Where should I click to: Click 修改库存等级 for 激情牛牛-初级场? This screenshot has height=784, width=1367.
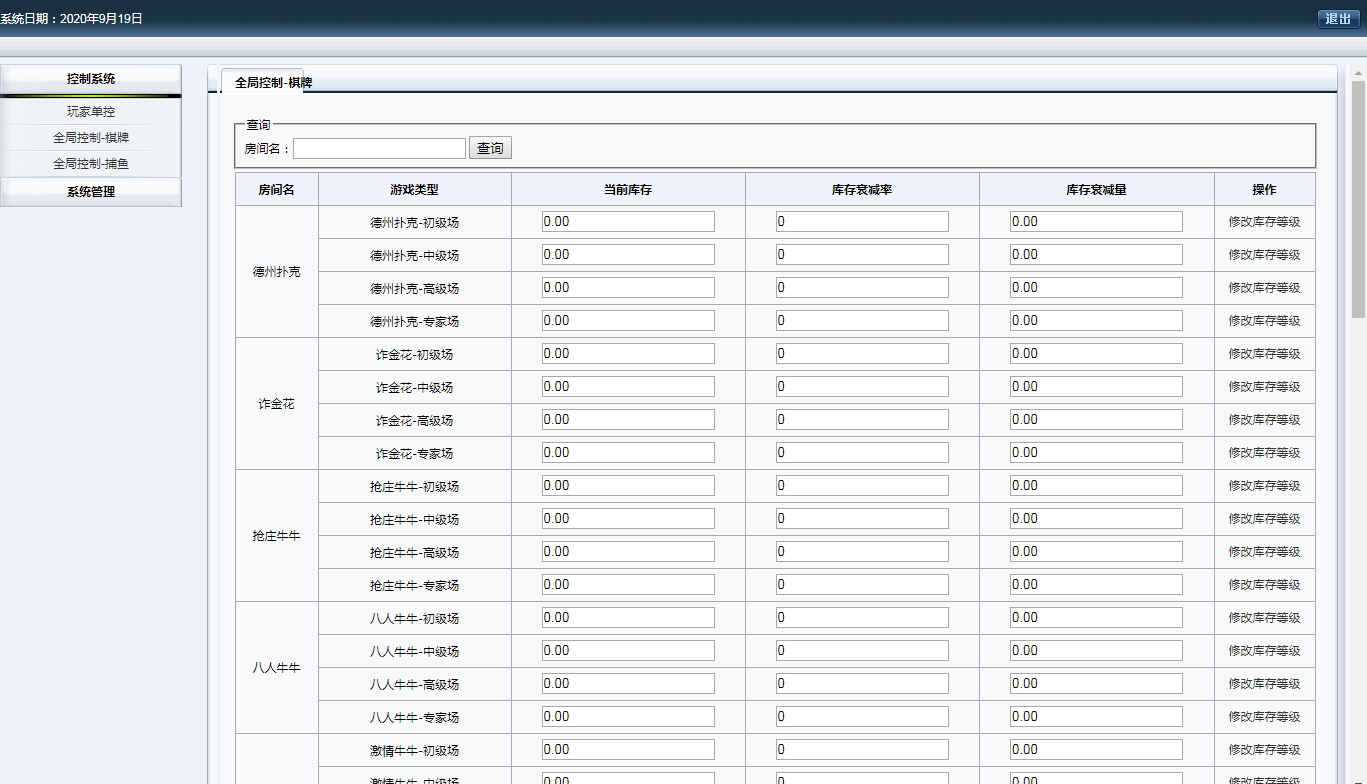(x=1264, y=750)
